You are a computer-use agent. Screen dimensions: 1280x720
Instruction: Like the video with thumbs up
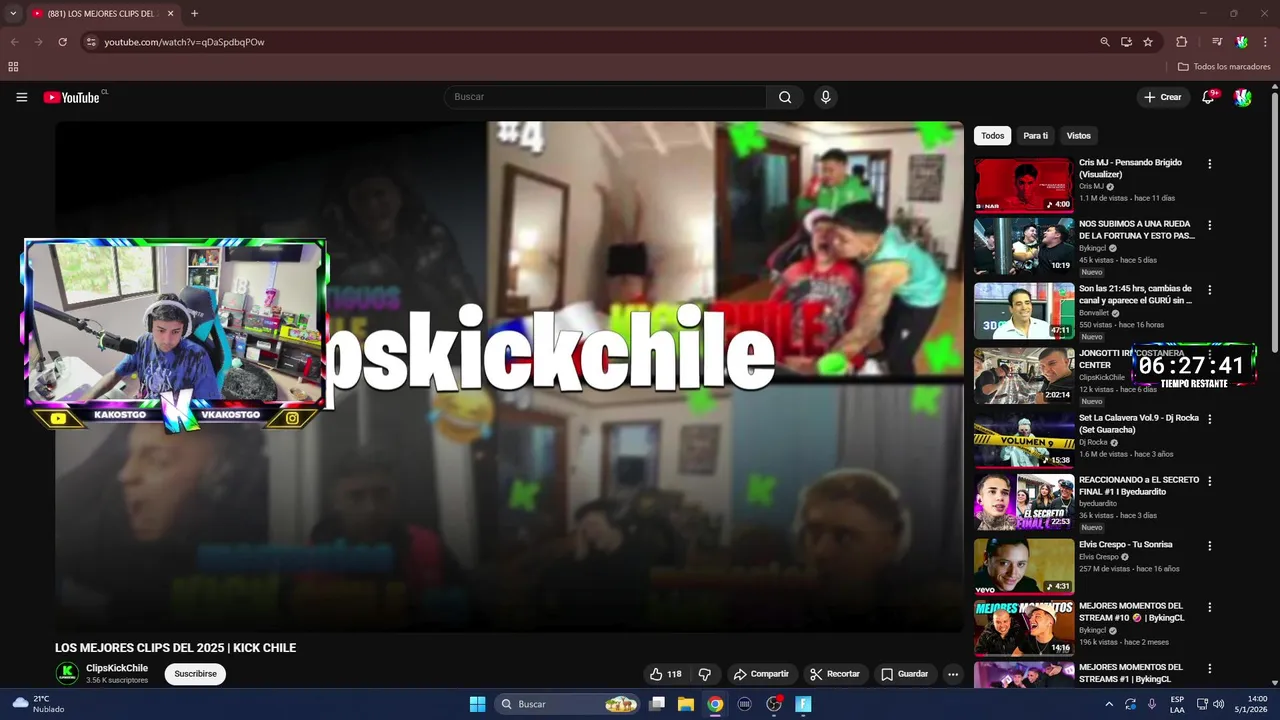tap(666, 674)
